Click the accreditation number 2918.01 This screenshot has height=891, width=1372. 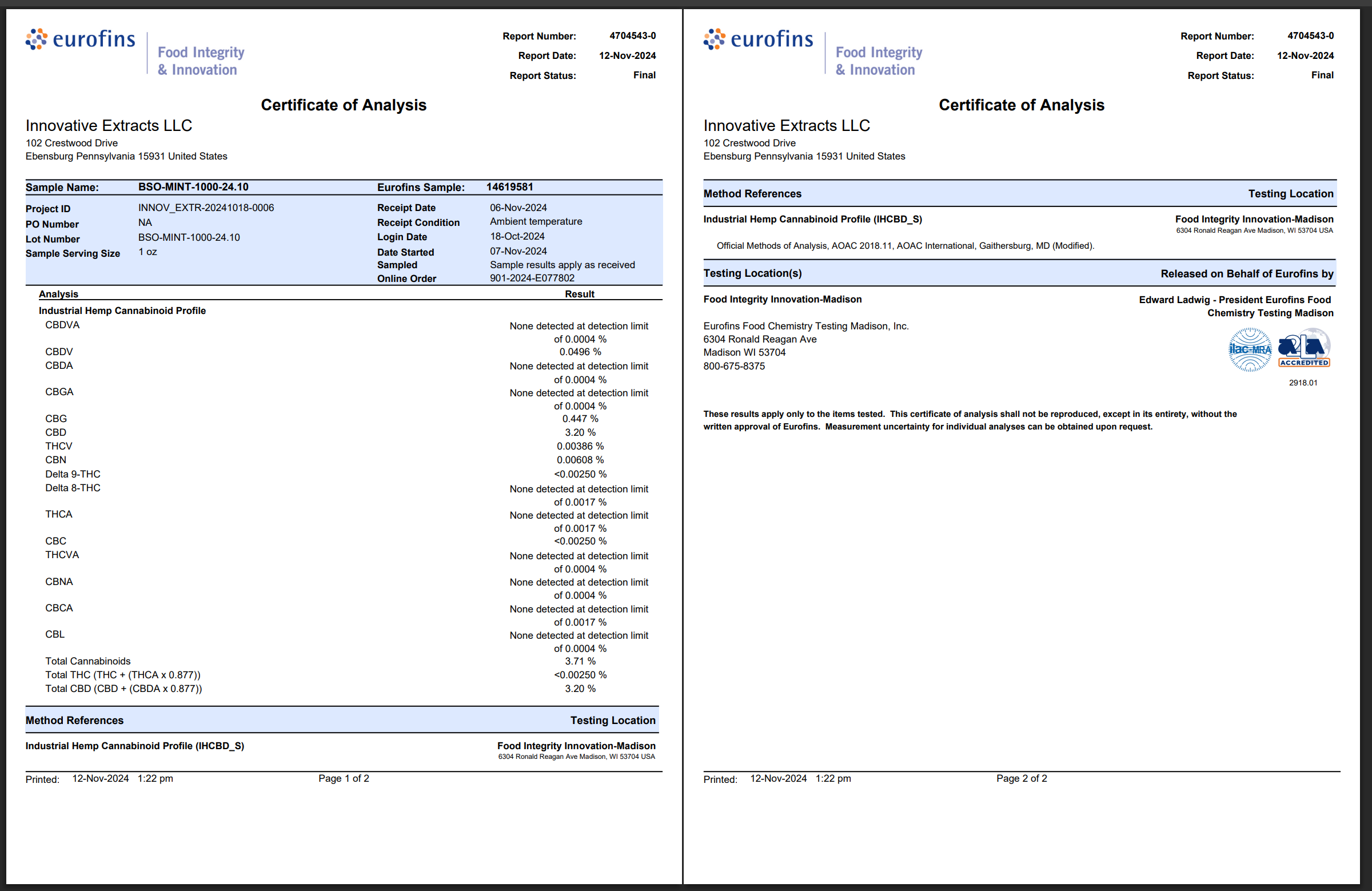1303,383
